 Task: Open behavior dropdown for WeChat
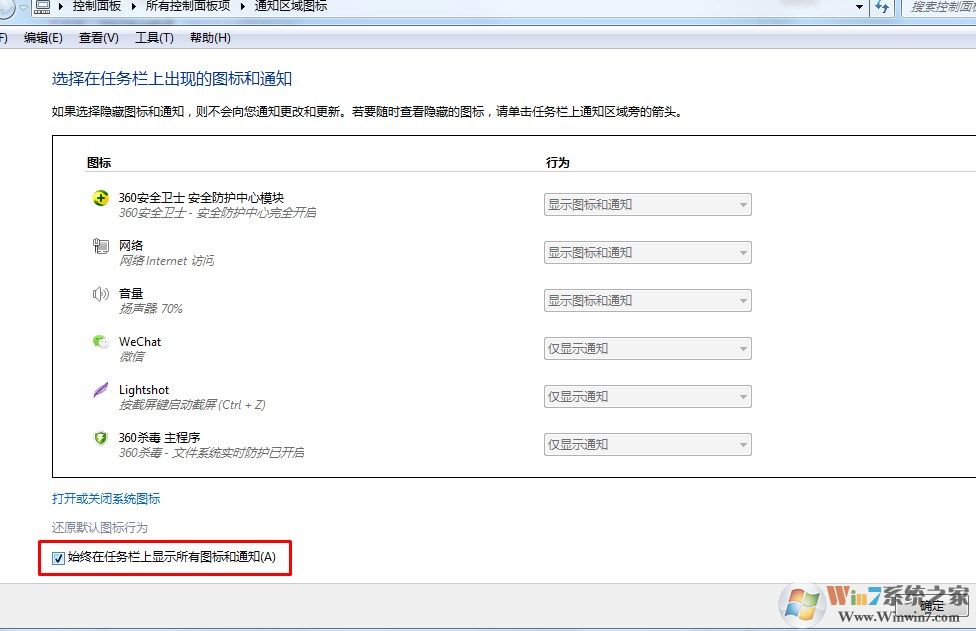tap(647, 348)
